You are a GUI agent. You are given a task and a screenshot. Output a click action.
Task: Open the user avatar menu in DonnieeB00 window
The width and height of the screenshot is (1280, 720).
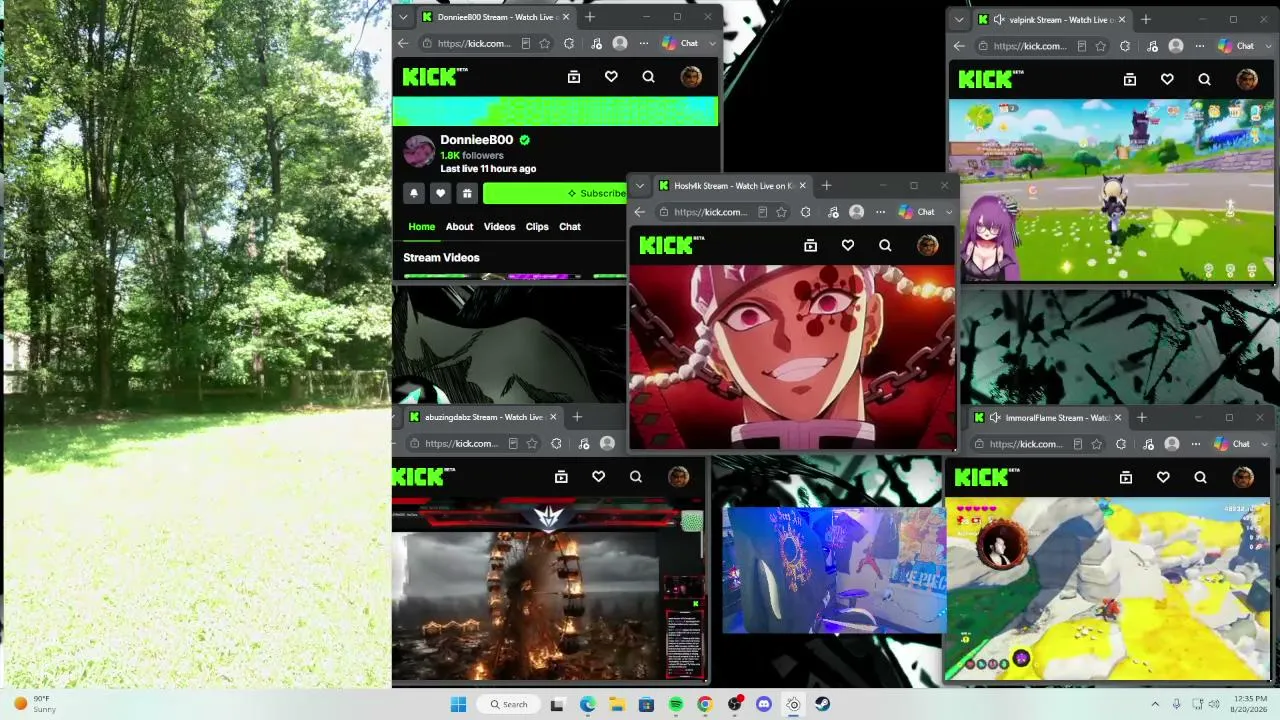[691, 77]
